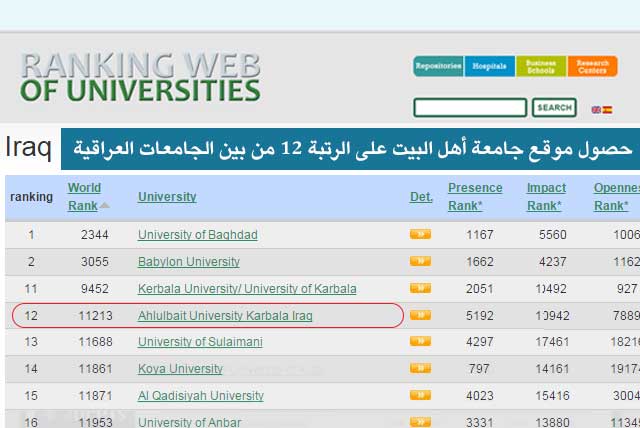The height and width of the screenshot is (428, 640).
Task: Click the World Rank sort arrow
Action: pyautogui.click(x=104, y=205)
